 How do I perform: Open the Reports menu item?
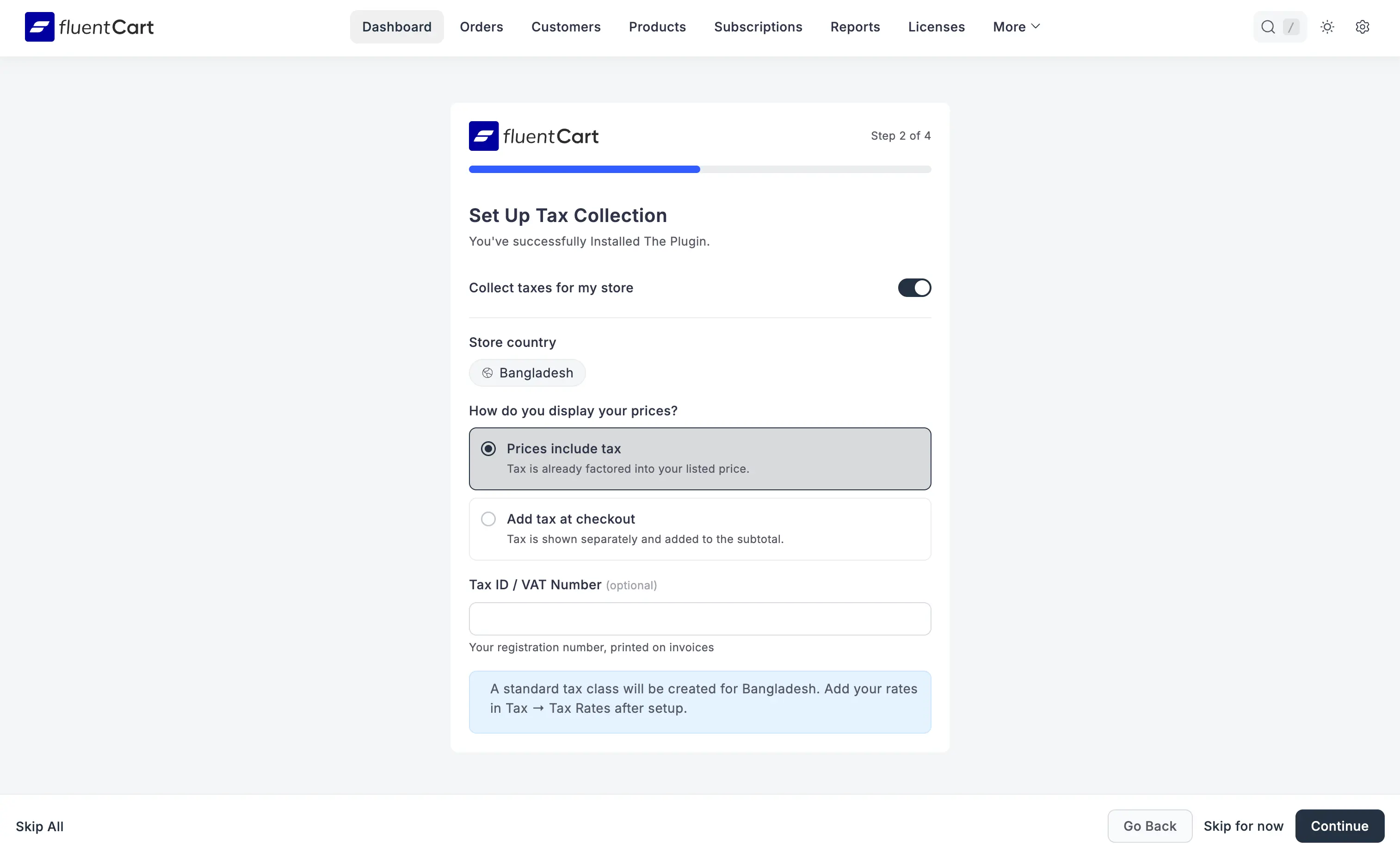coord(855,27)
